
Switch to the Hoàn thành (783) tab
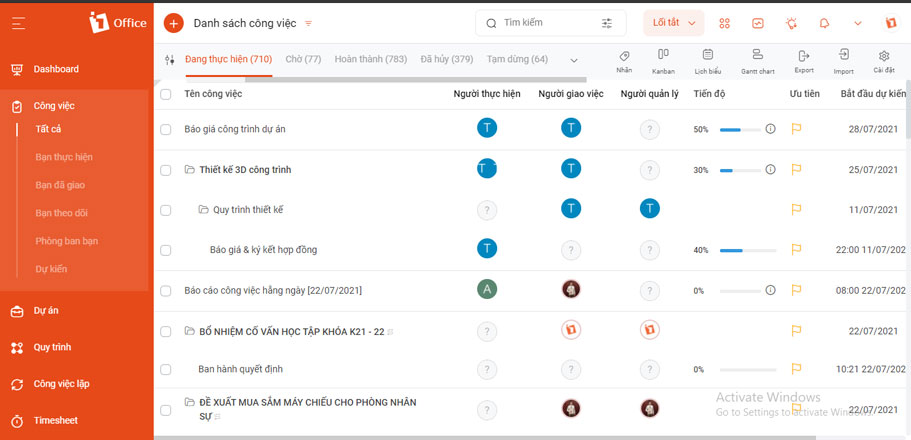coord(371,59)
